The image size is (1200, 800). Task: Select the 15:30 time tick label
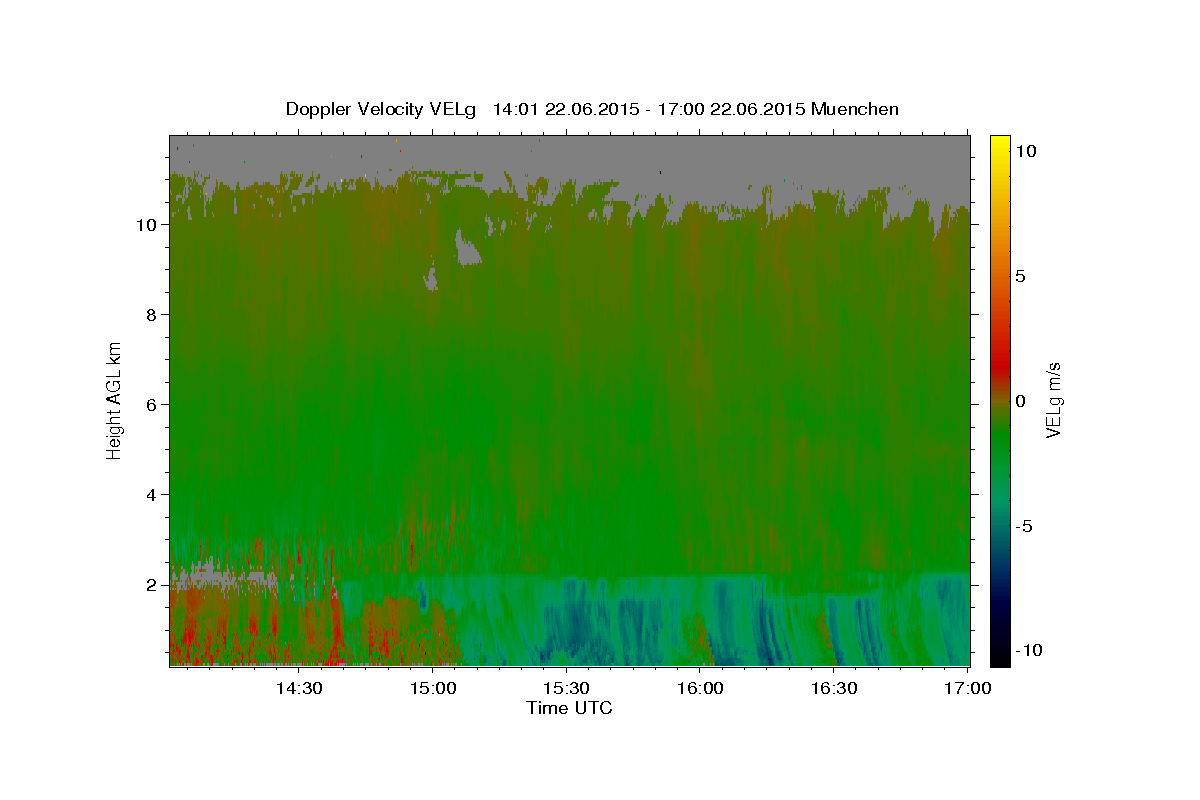[566, 688]
